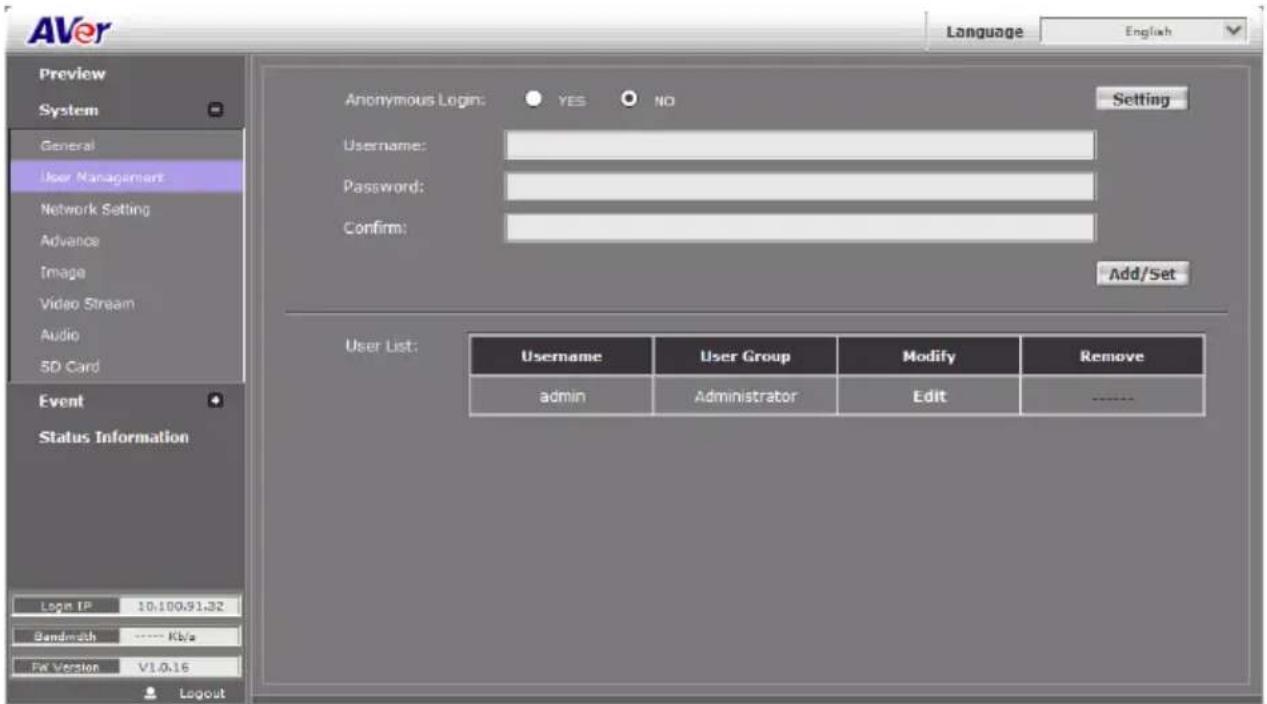Viewport: 1267px width, 704px height.
Task: Focus the Password input field
Action: click(799, 187)
